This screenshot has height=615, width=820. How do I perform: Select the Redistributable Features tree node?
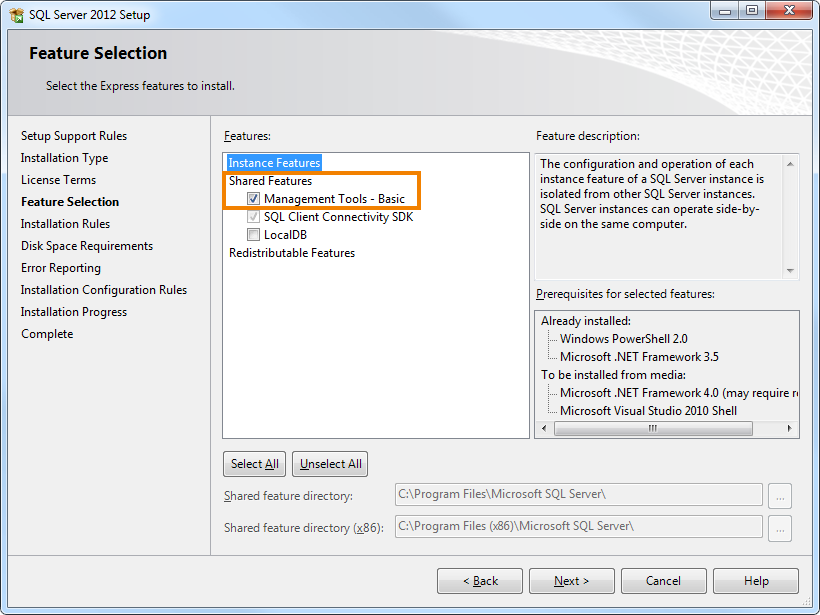[x=291, y=253]
